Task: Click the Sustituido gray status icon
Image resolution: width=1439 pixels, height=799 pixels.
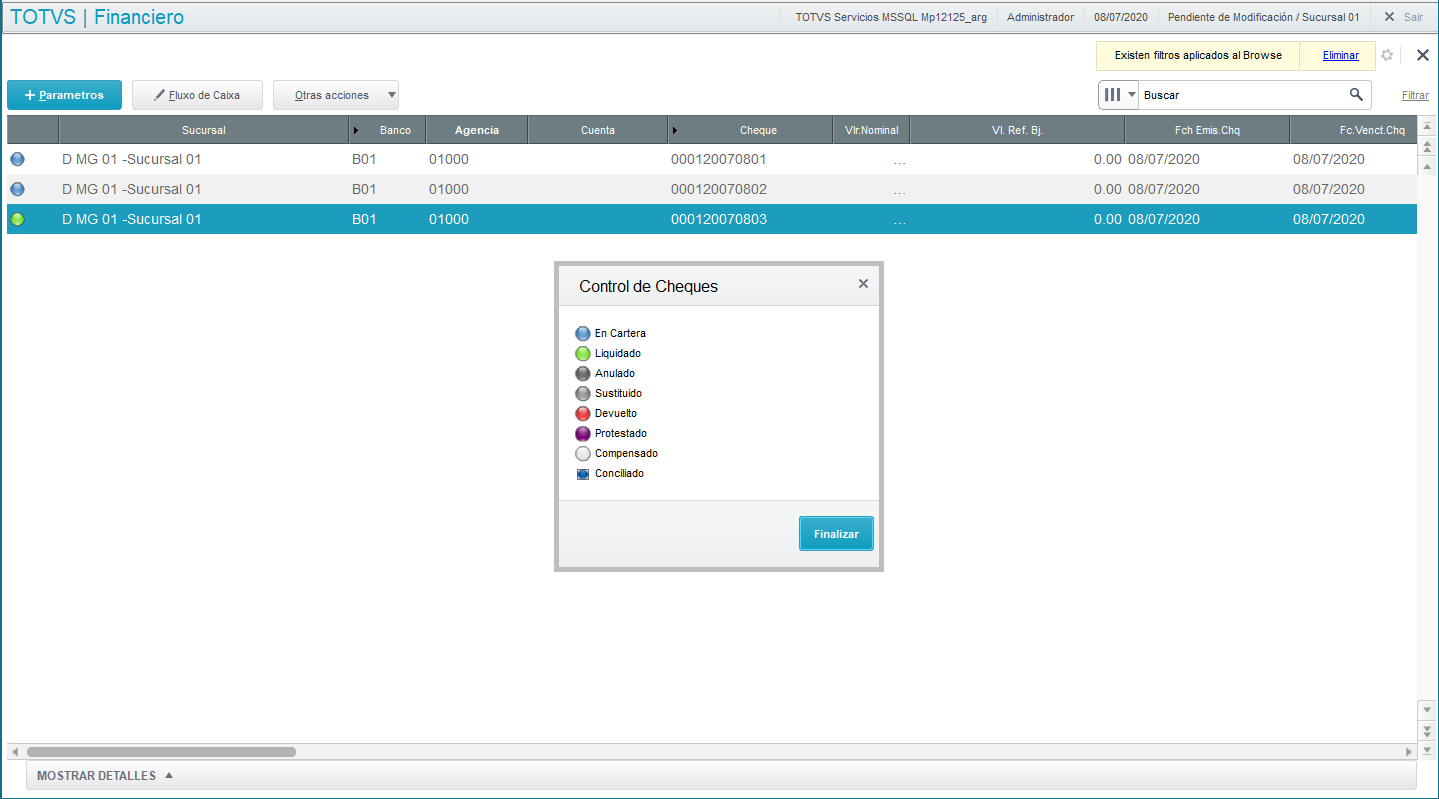Action: pos(583,394)
